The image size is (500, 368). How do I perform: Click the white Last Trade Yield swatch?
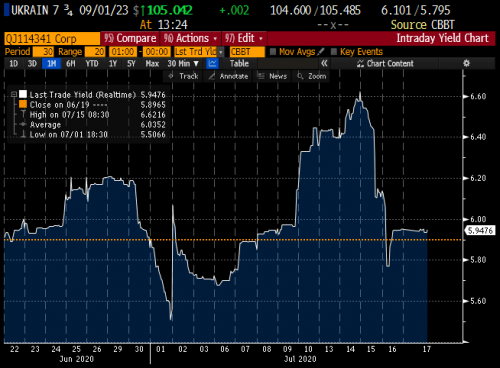click(x=23, y=95)
